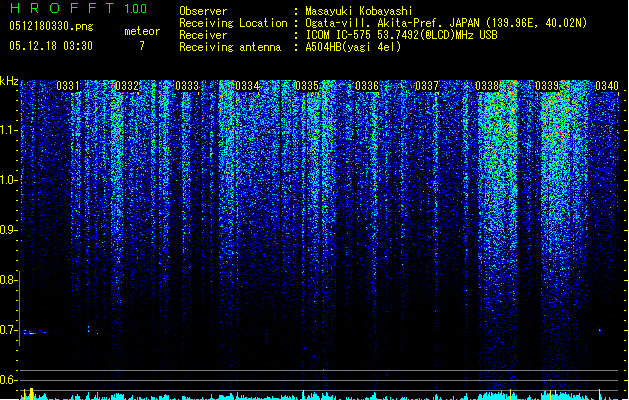Click the 0.7 frequency axis label
629x400 pixels.
[x=8, y=330]
